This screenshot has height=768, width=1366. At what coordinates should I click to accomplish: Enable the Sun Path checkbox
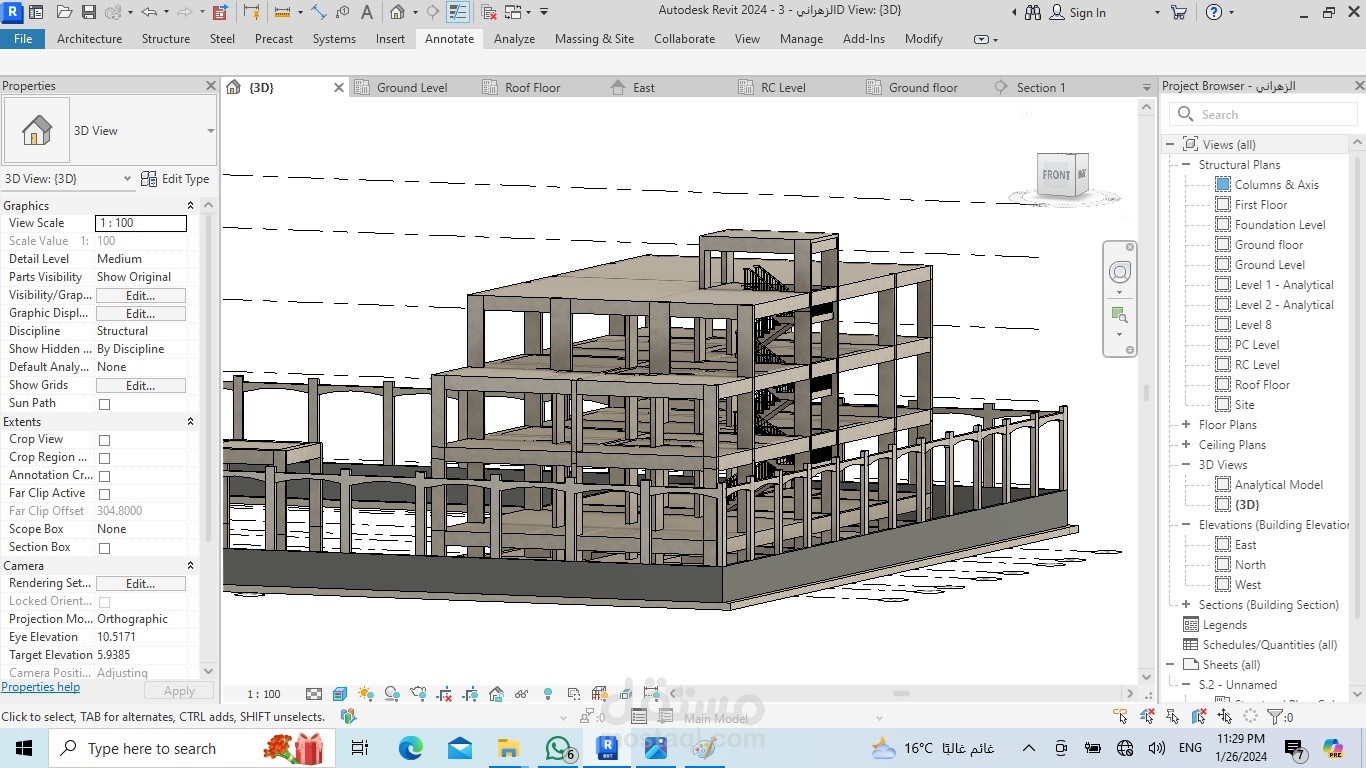(x=104, y=404)
